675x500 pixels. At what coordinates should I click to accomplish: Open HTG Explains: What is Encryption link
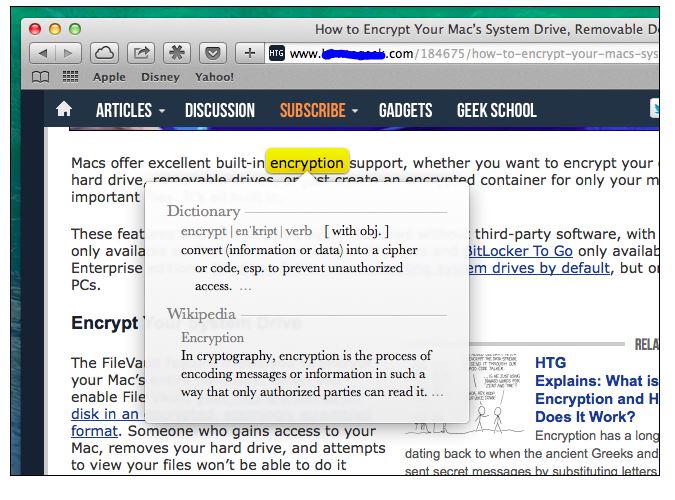(596, 390)
